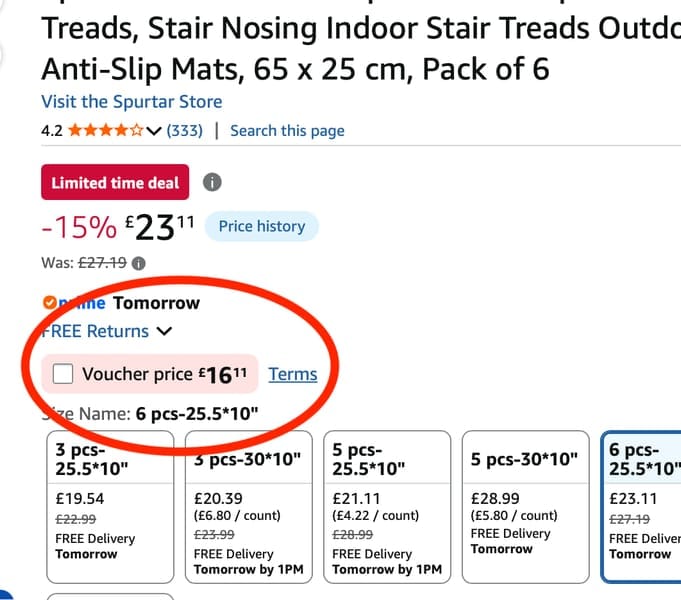681x600 pixels.
Task: Select the 3 pcs-30*10" size option
Action: (249, 507)
